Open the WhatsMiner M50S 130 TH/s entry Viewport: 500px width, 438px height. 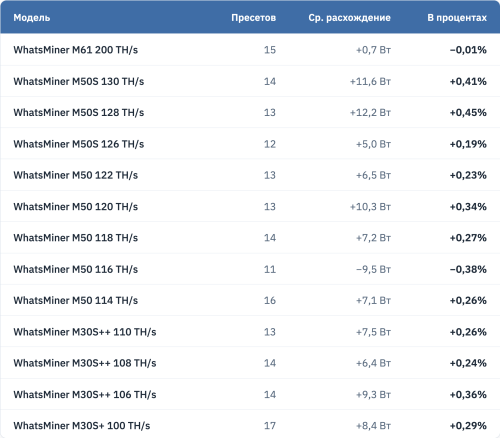(x=250, y=81)
